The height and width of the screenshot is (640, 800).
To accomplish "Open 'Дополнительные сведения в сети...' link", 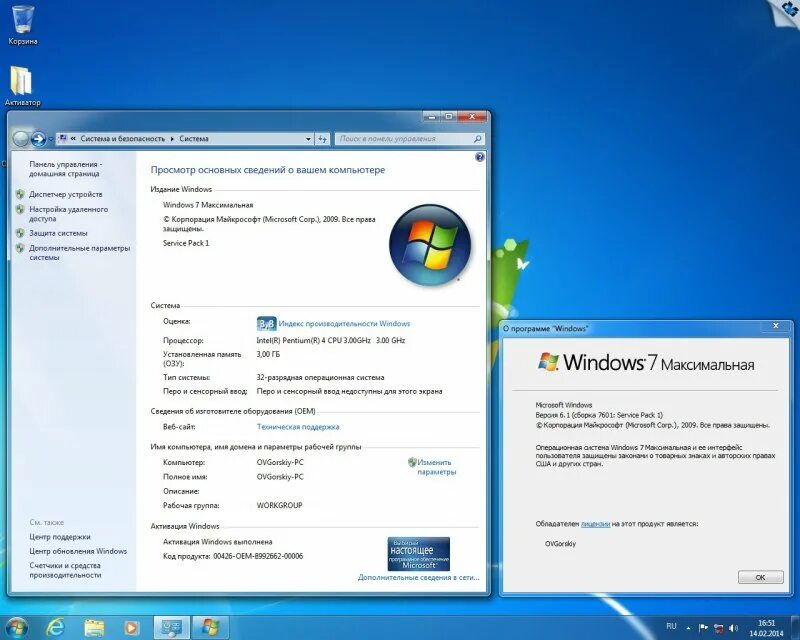I will click(x=418, y=577).
